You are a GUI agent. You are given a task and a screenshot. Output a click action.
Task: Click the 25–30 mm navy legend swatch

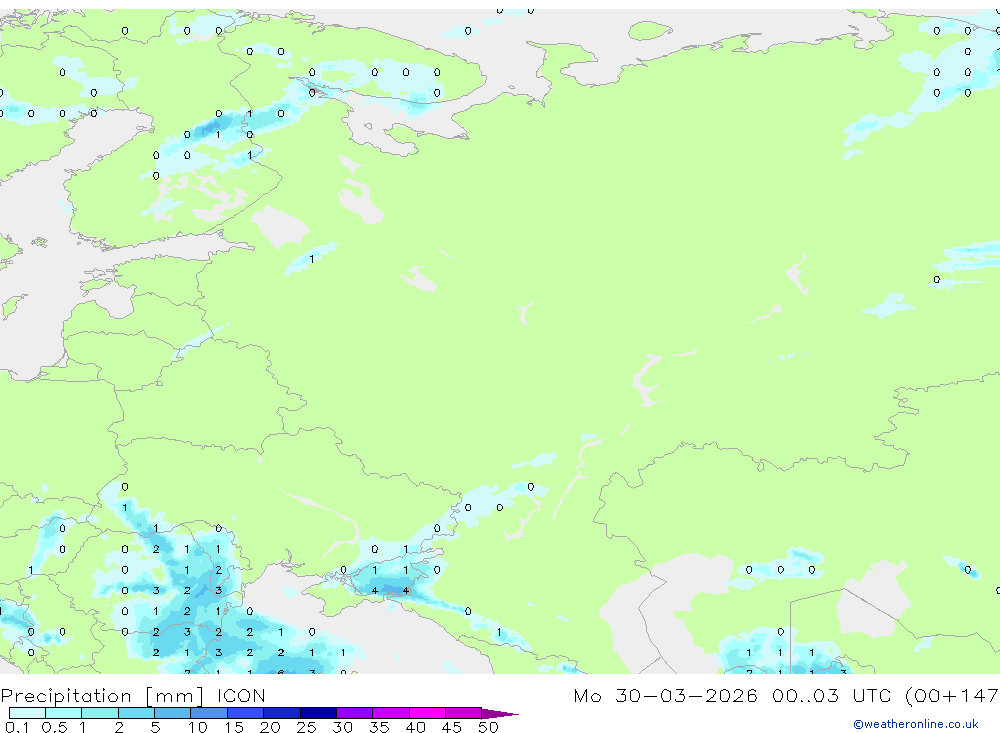pyautogui.click(x=318, y=713)
